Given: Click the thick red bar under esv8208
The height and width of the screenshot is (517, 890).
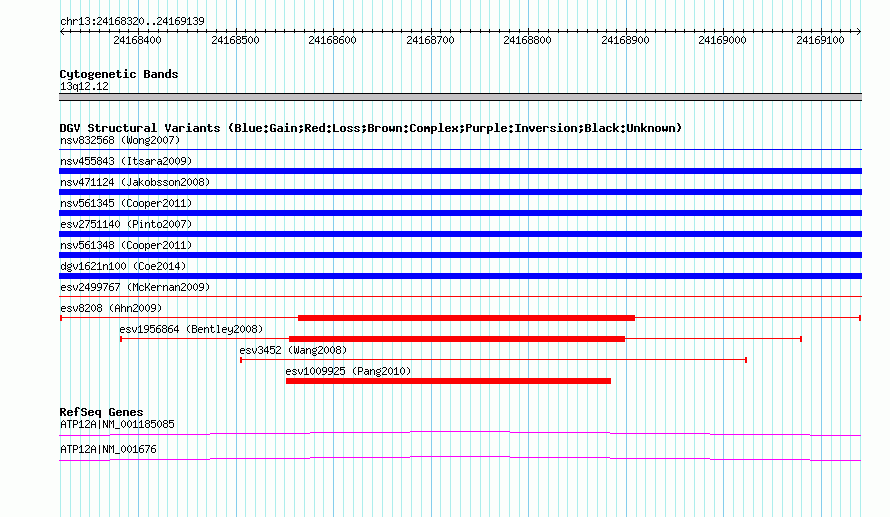Looking at the screenshot, I should 467,318.
